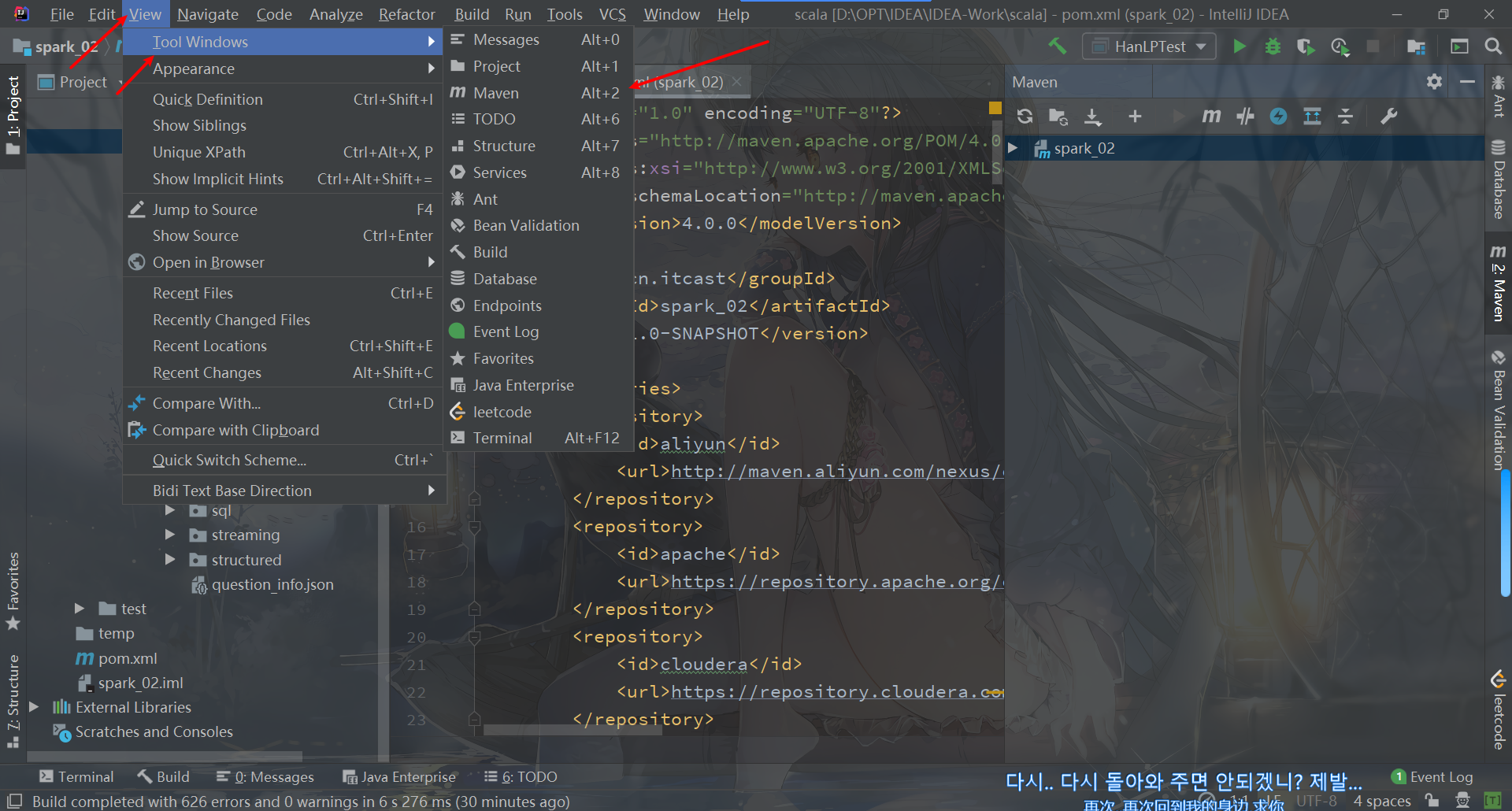Screen dimensions: 1512x811
Task: Select question_info.json in project tree
Action: 262,584
